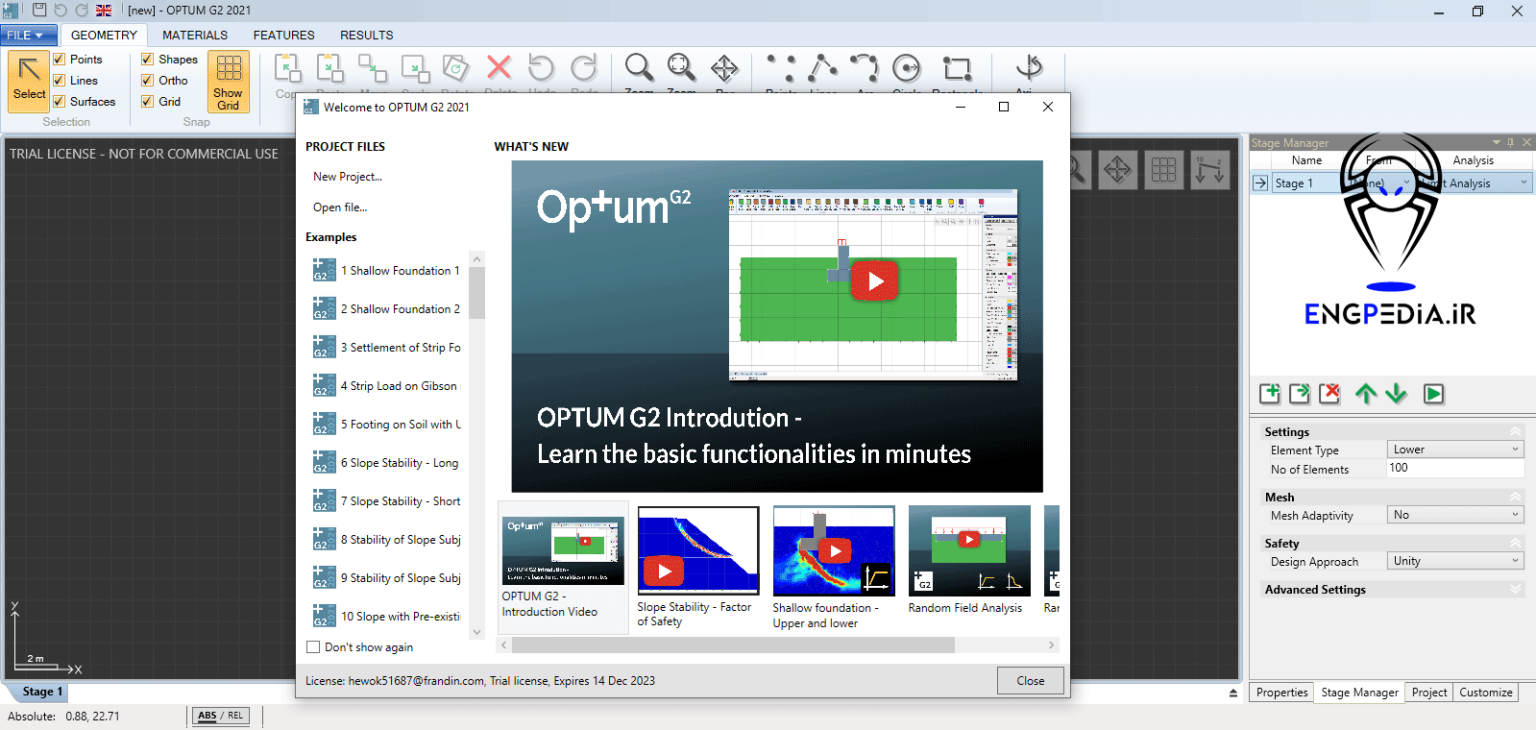Expand the Advanced Settings section

tap(1516, 589)
